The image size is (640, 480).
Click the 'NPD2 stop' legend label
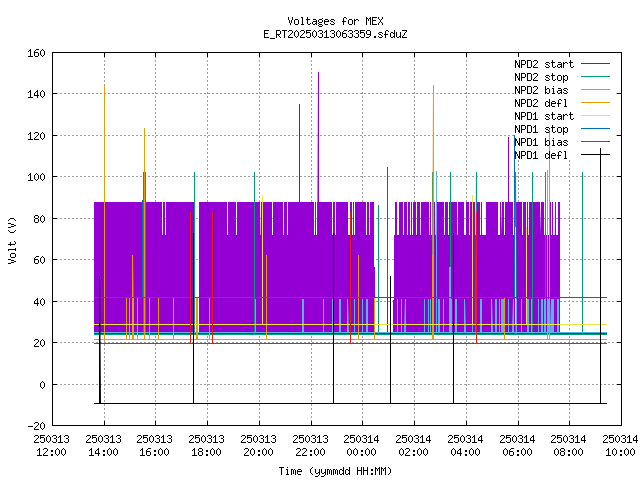pyautogui.click(x=541, y=77)
